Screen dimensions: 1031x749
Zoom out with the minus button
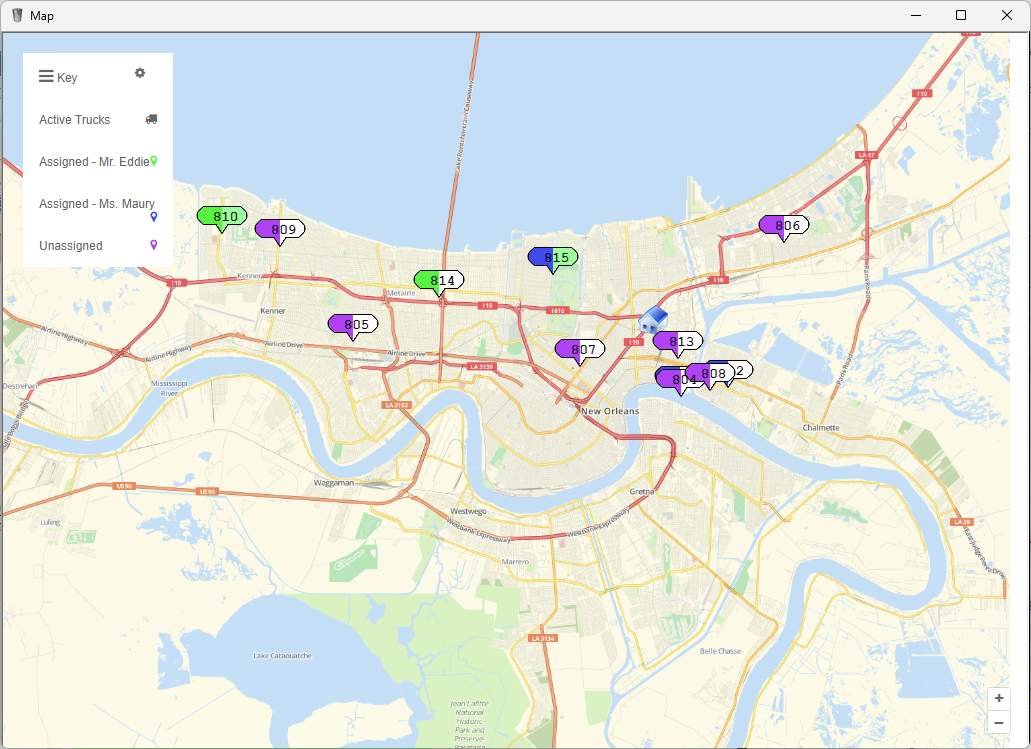coord(998,722)
